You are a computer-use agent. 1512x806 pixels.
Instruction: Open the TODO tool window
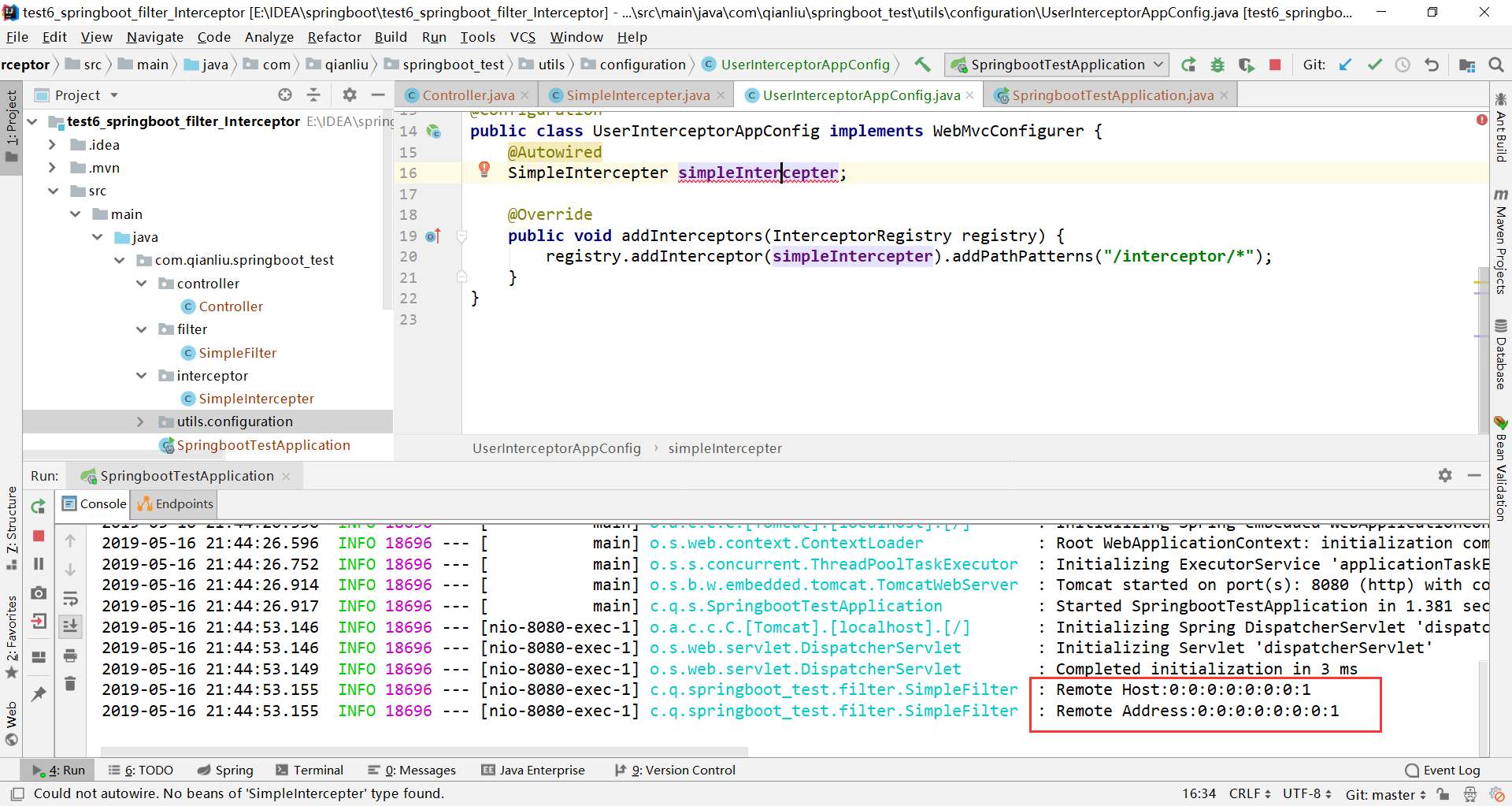pyautogui.click(x=141, y=770)
